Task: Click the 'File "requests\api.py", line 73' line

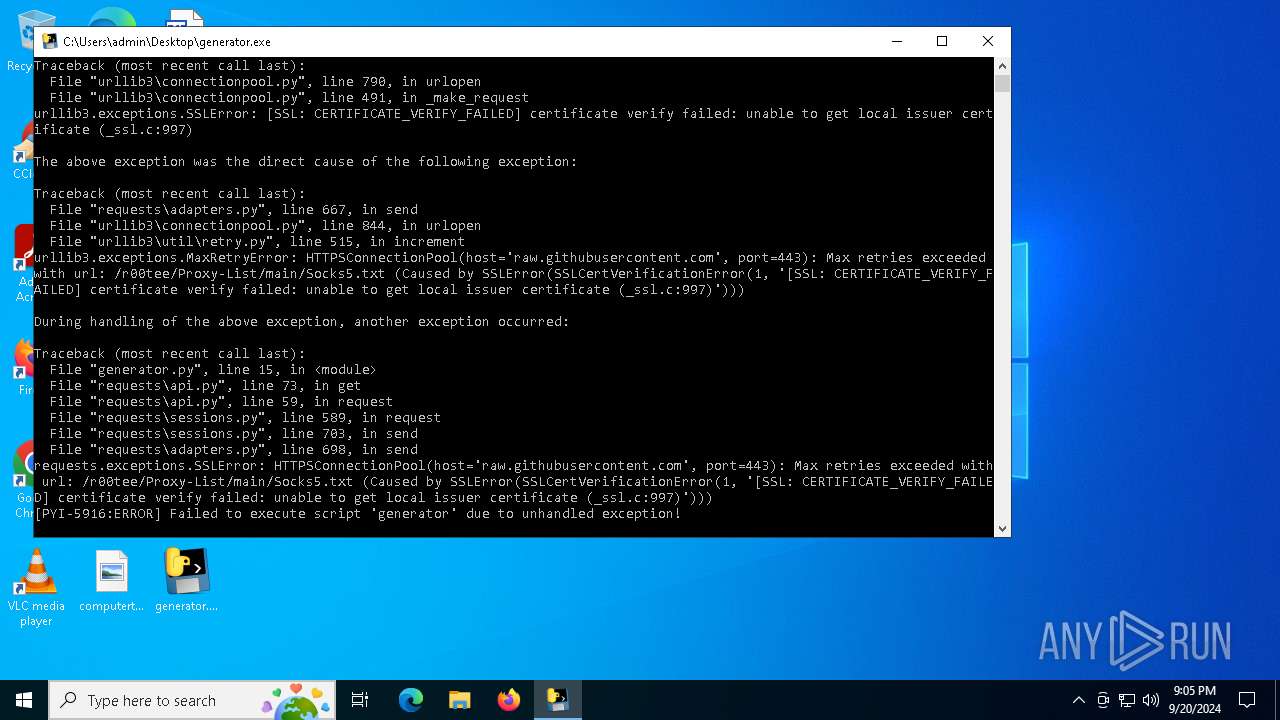Action: [x=205, y=385]
